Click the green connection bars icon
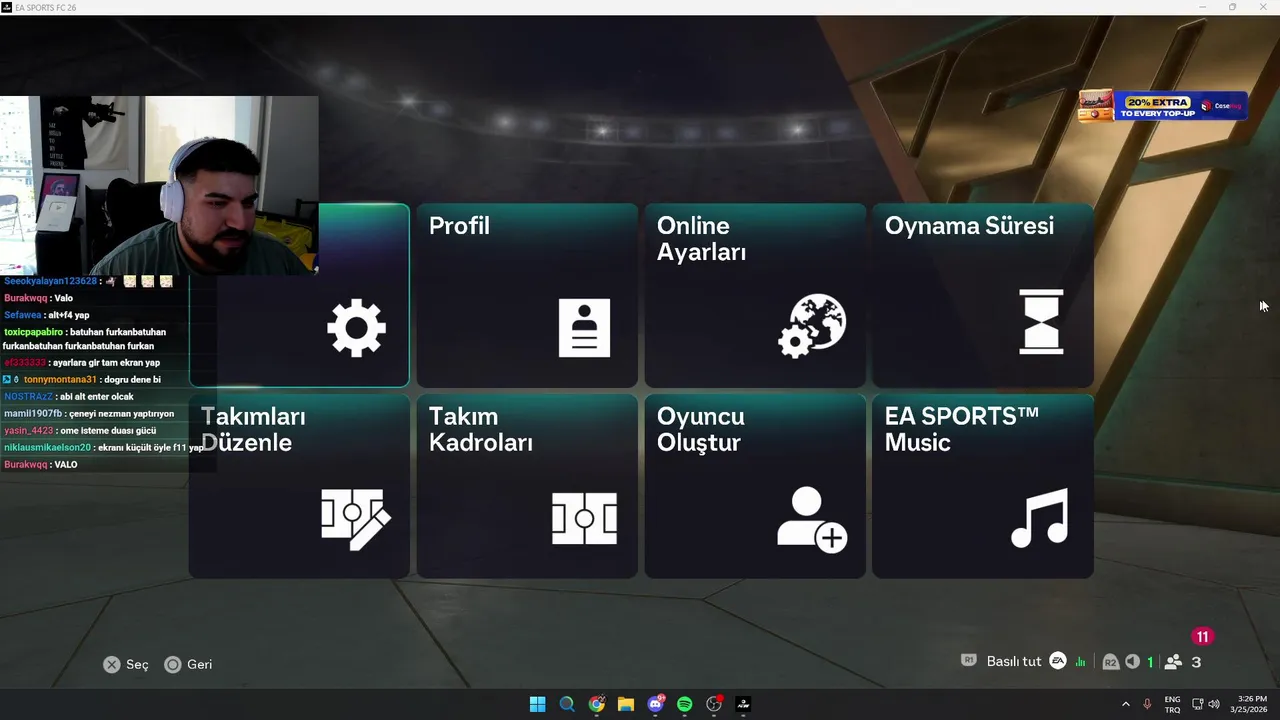Image resolution: width=1280 pixels, height=720 pixels. coord(1080,662)
